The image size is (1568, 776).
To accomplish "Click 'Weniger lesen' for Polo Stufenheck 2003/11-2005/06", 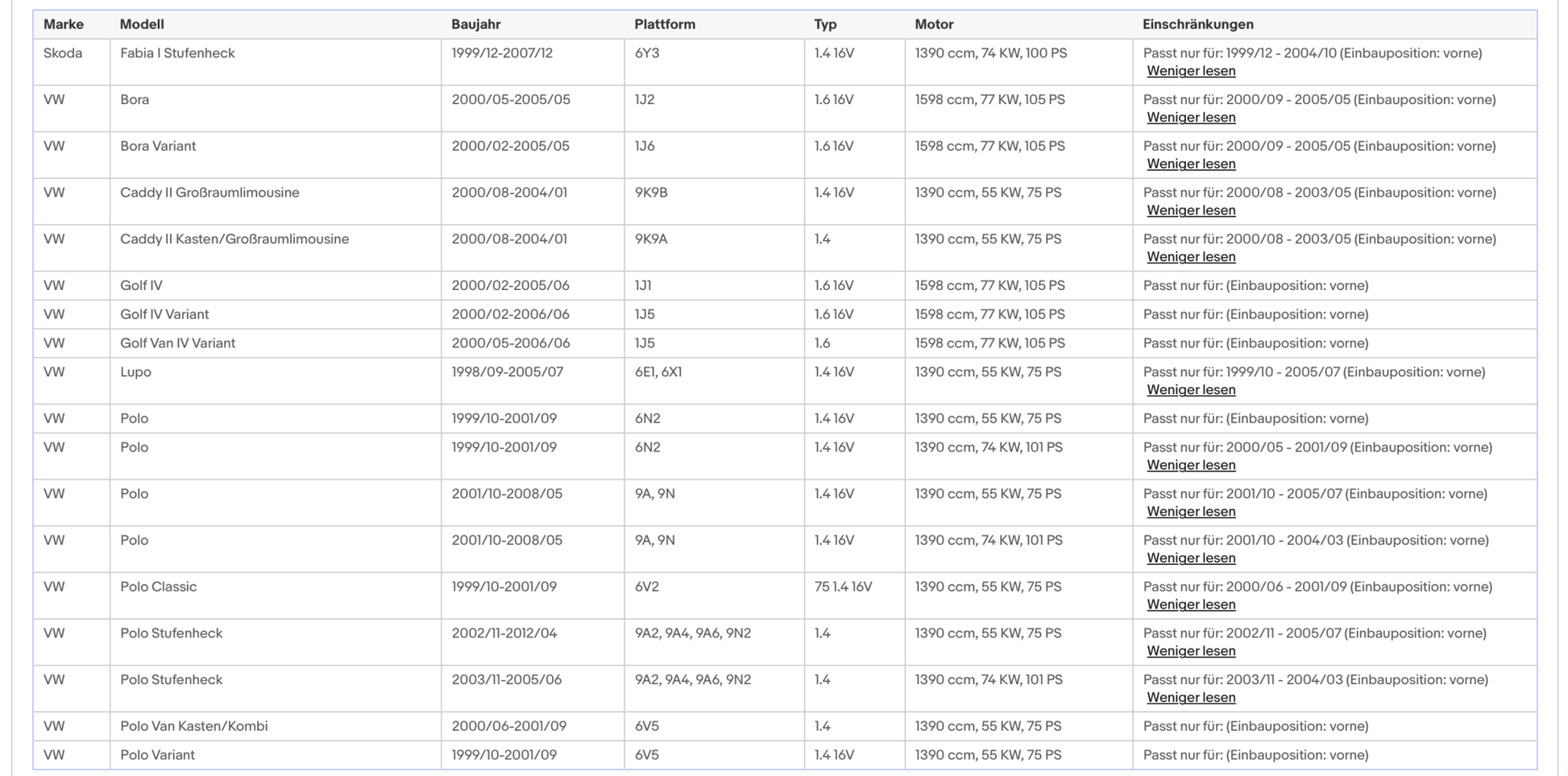I will [x=1190, y=698].
